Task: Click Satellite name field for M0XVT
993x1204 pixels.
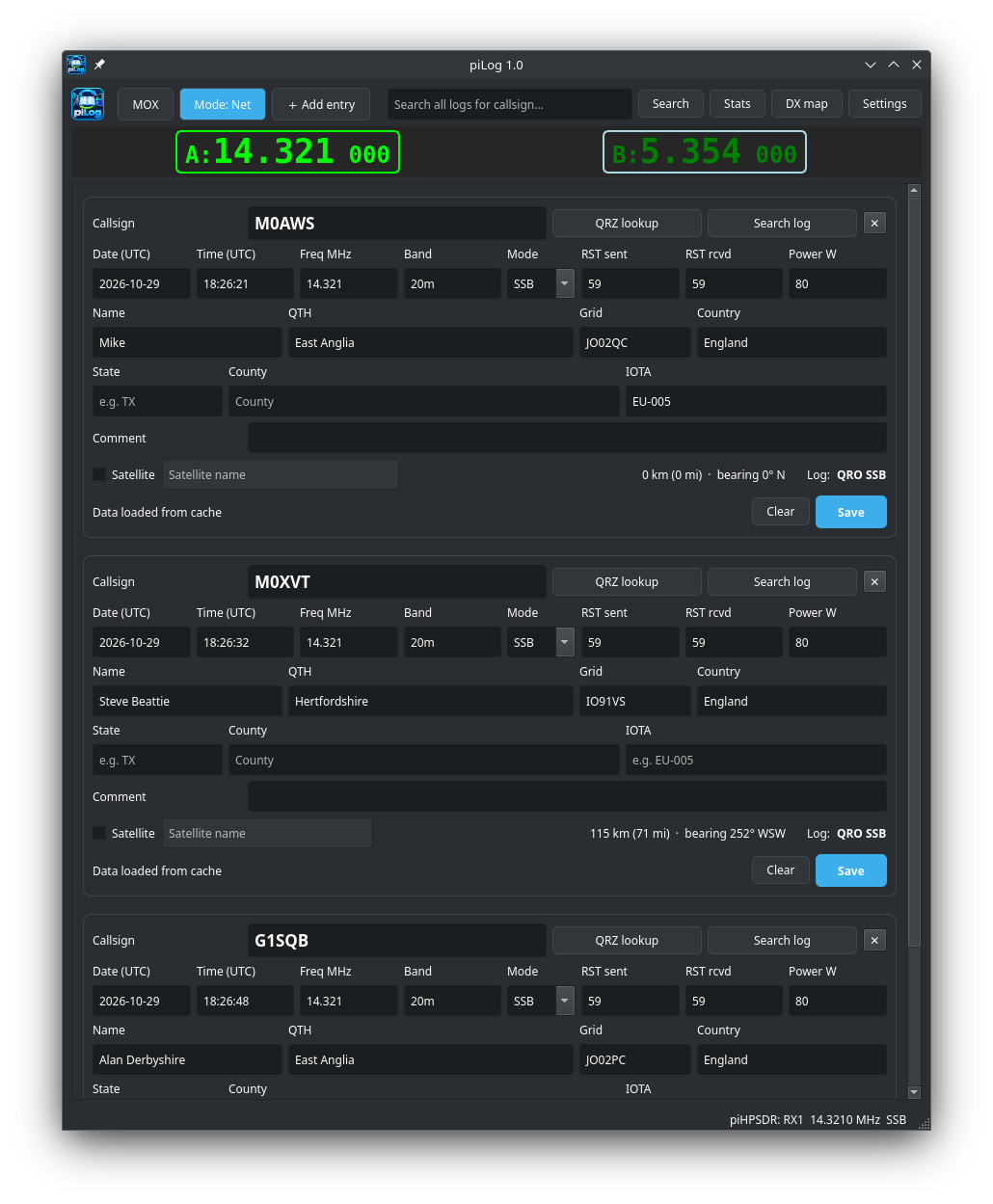Action: (x=268, y=833)
